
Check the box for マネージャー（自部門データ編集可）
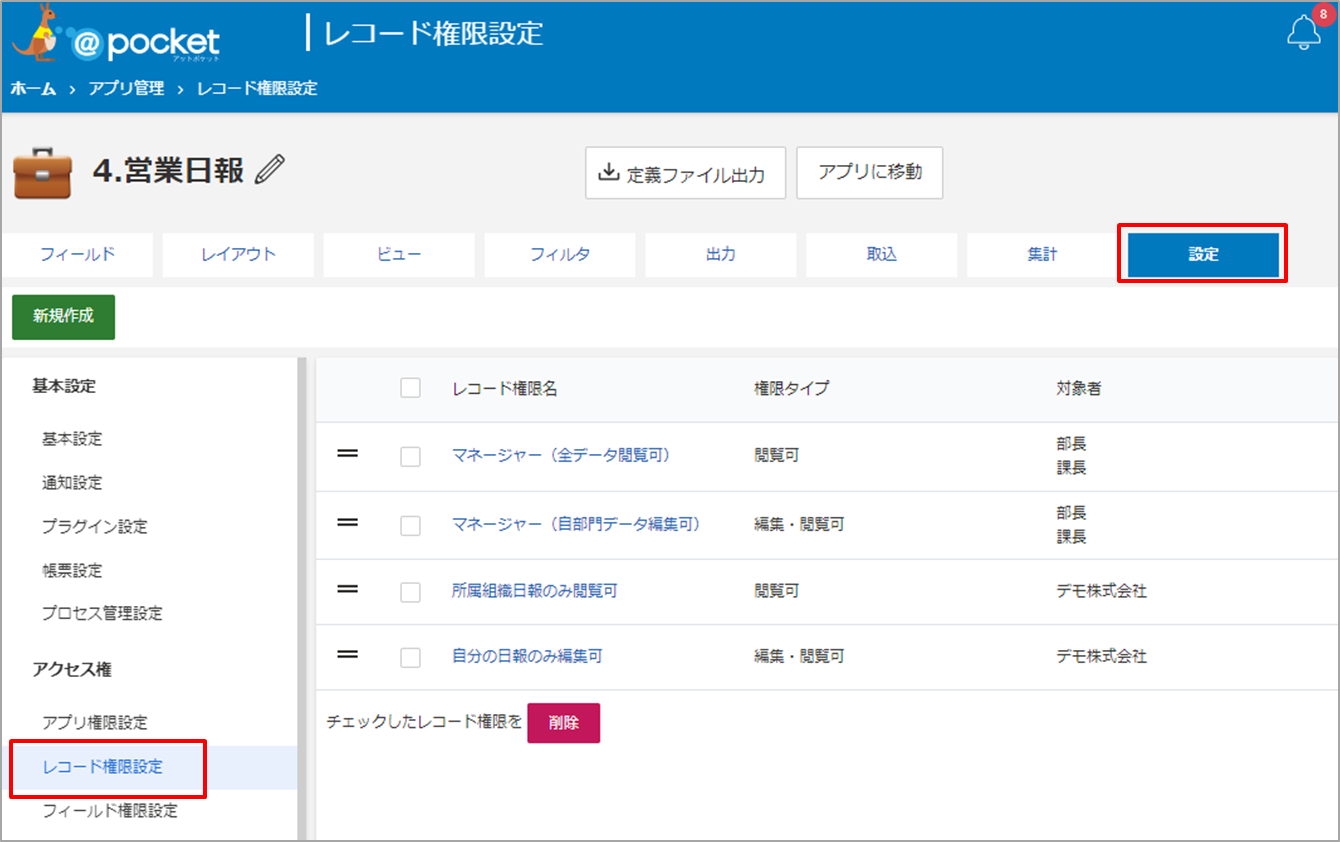pos(410,525)
